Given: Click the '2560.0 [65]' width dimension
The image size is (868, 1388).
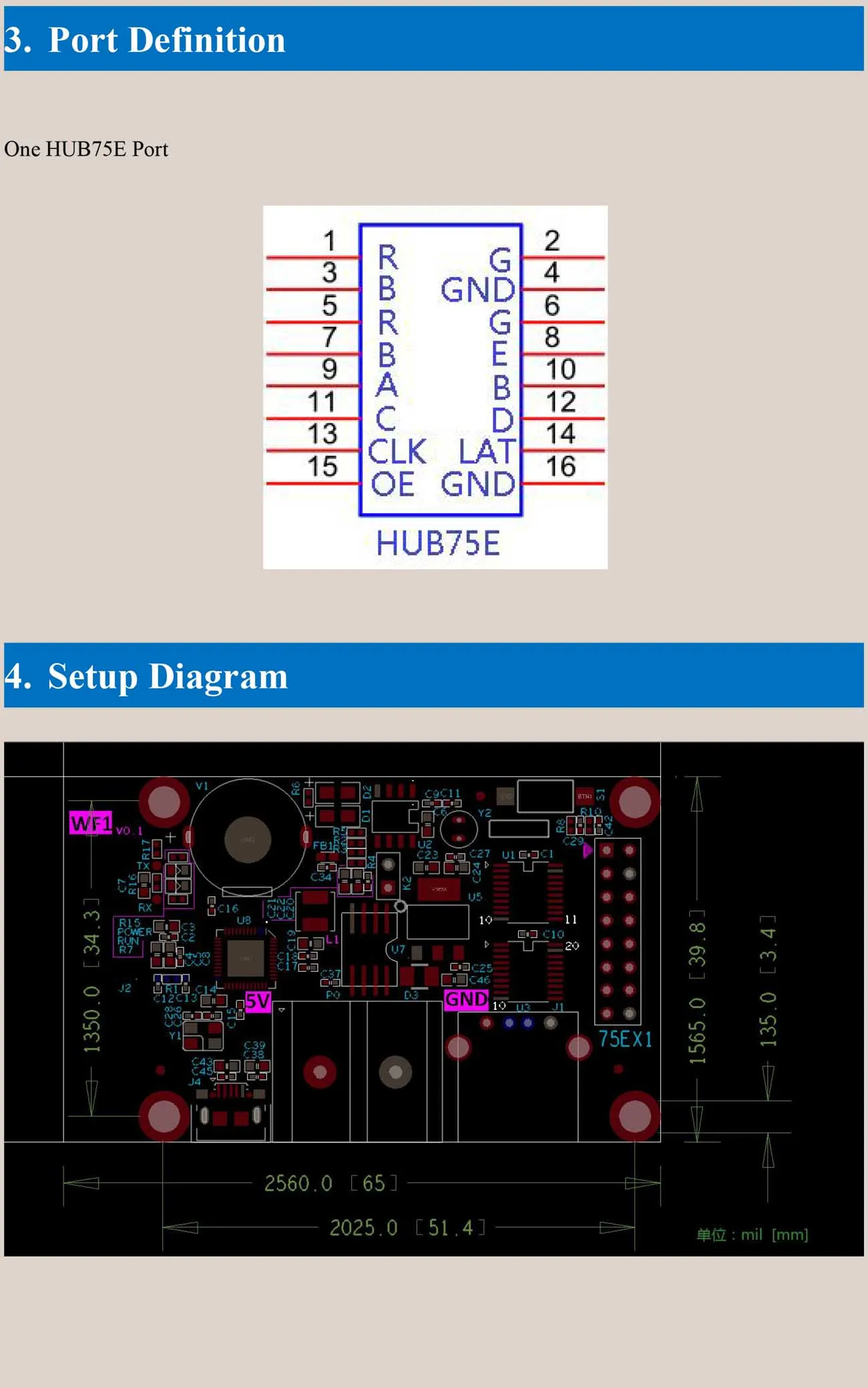Looking at the screenshot, I should [x=331, y=1184].
